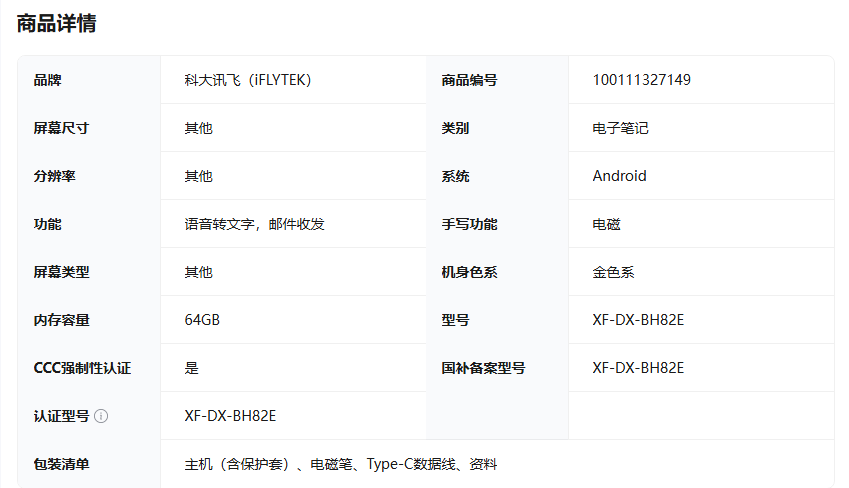Click the 认证型号 label text

click(61, 416)
